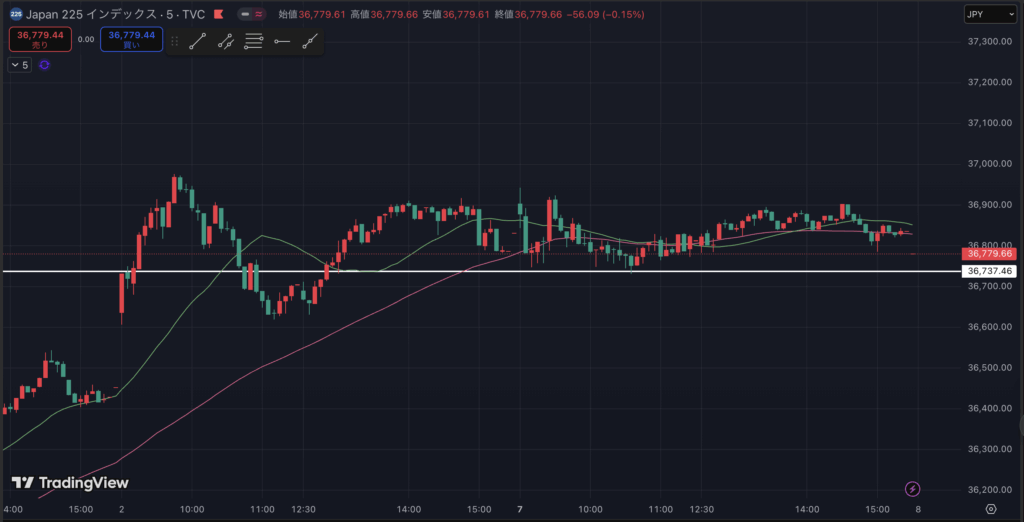Click the 36,400.00 price axis label
The height and width of the screenshot is (522, 1024).
click(988, 408)
